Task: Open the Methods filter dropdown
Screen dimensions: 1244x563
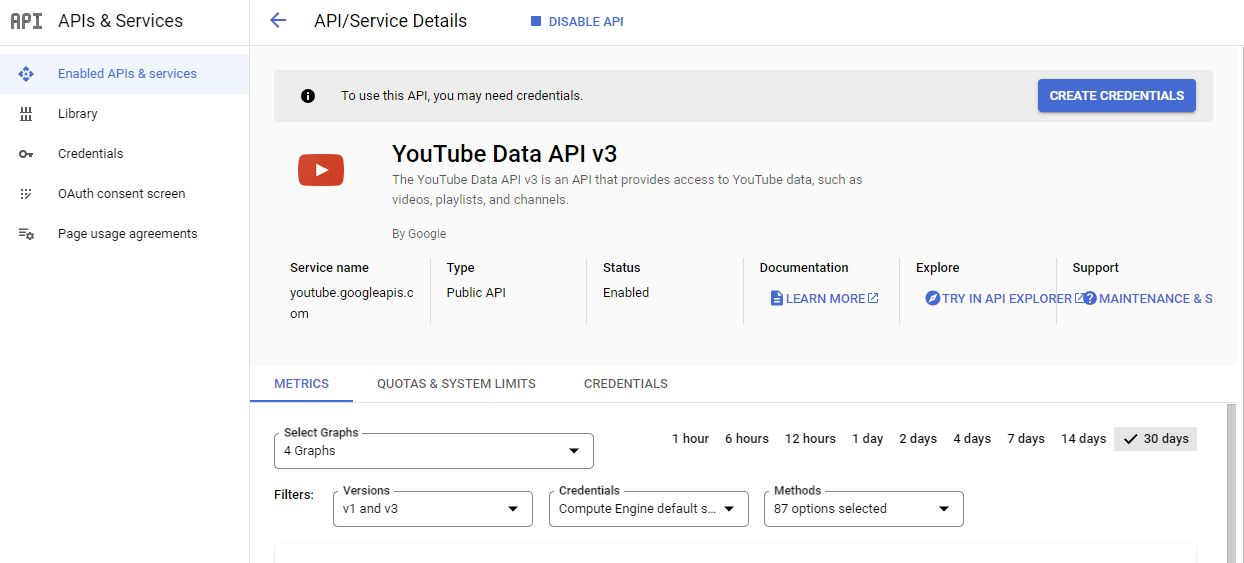Action: [x=864, y=509]
